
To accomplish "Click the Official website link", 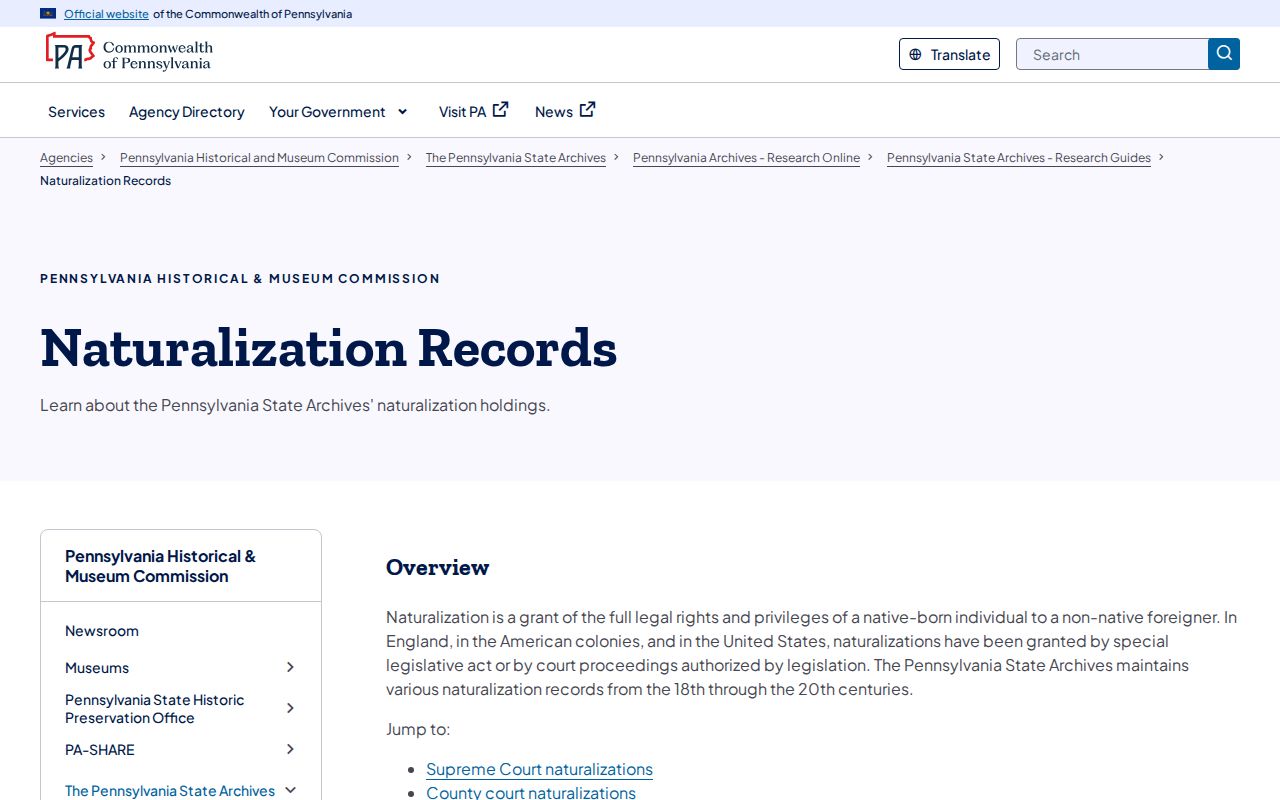I will [106, 14].
